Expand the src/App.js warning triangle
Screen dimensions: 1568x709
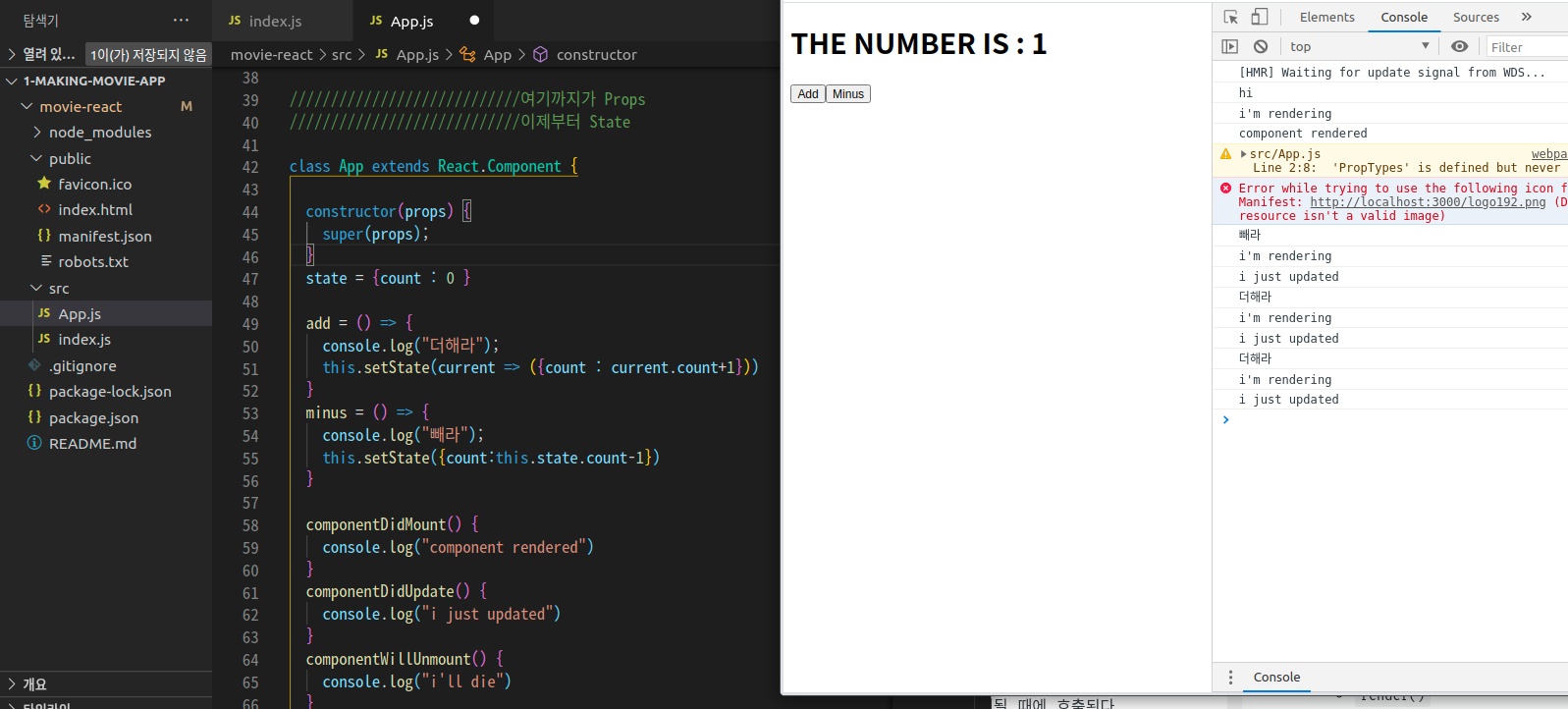pyautogui.click(x=1244, y=154)
